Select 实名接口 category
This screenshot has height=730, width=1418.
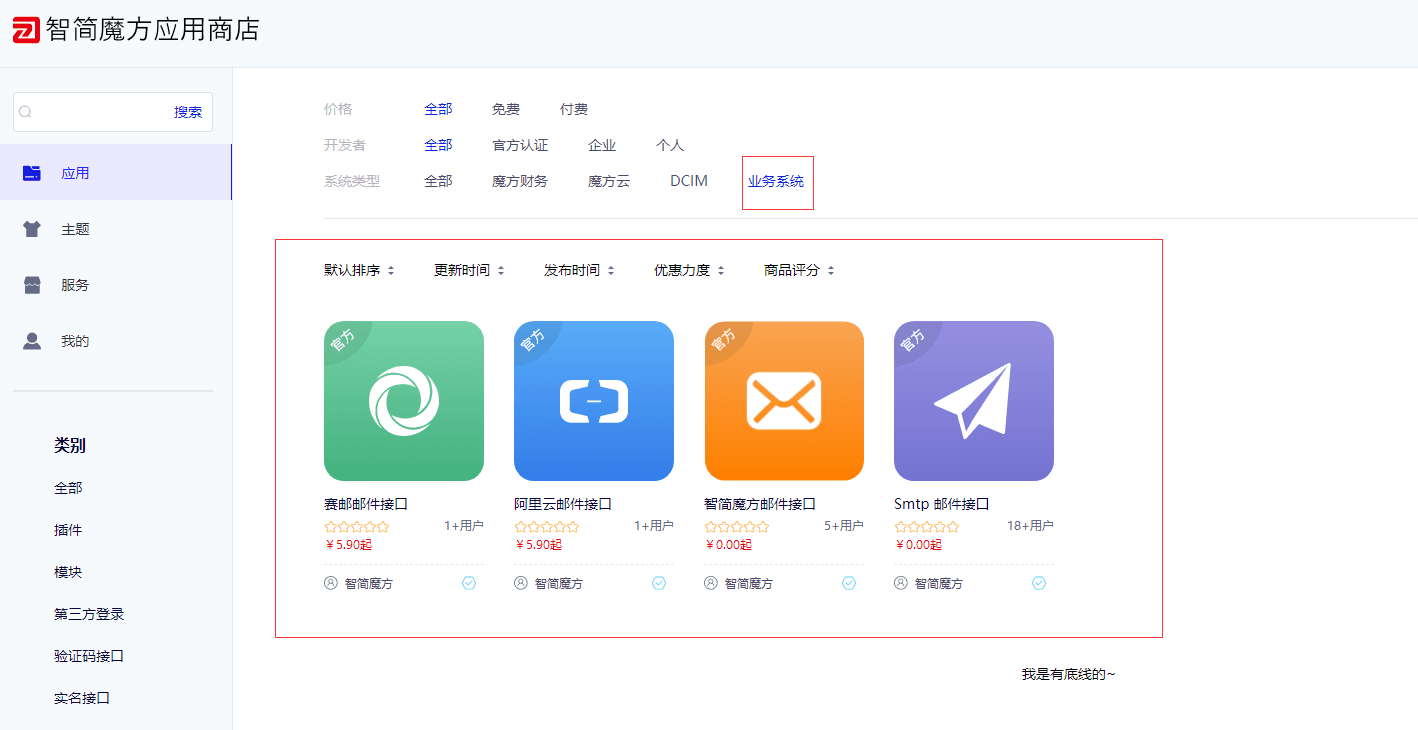82,698
